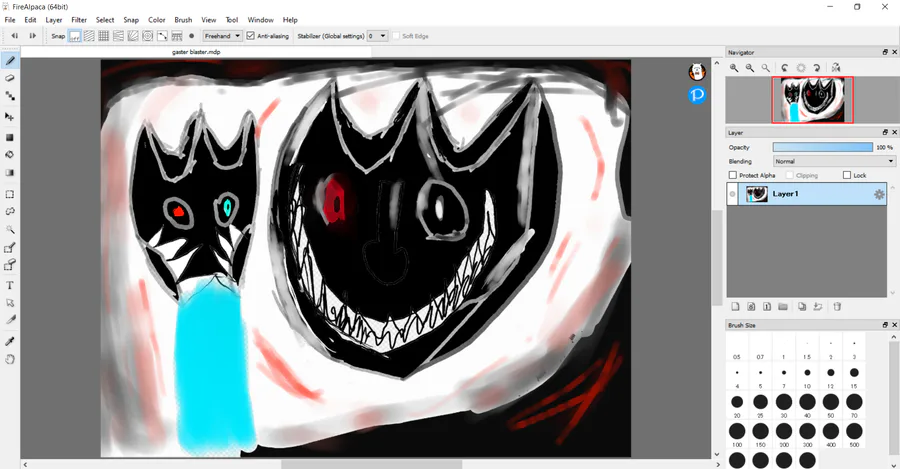Rotate canvas right in Navigator
Viewport: 900px width, 469px height.
(x=816, y=68)
